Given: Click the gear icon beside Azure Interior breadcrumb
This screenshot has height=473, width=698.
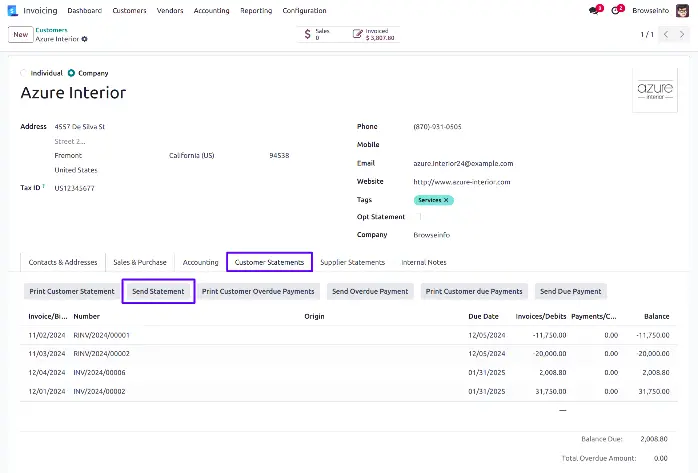Looking at the screenshot, I should point(85,39).
